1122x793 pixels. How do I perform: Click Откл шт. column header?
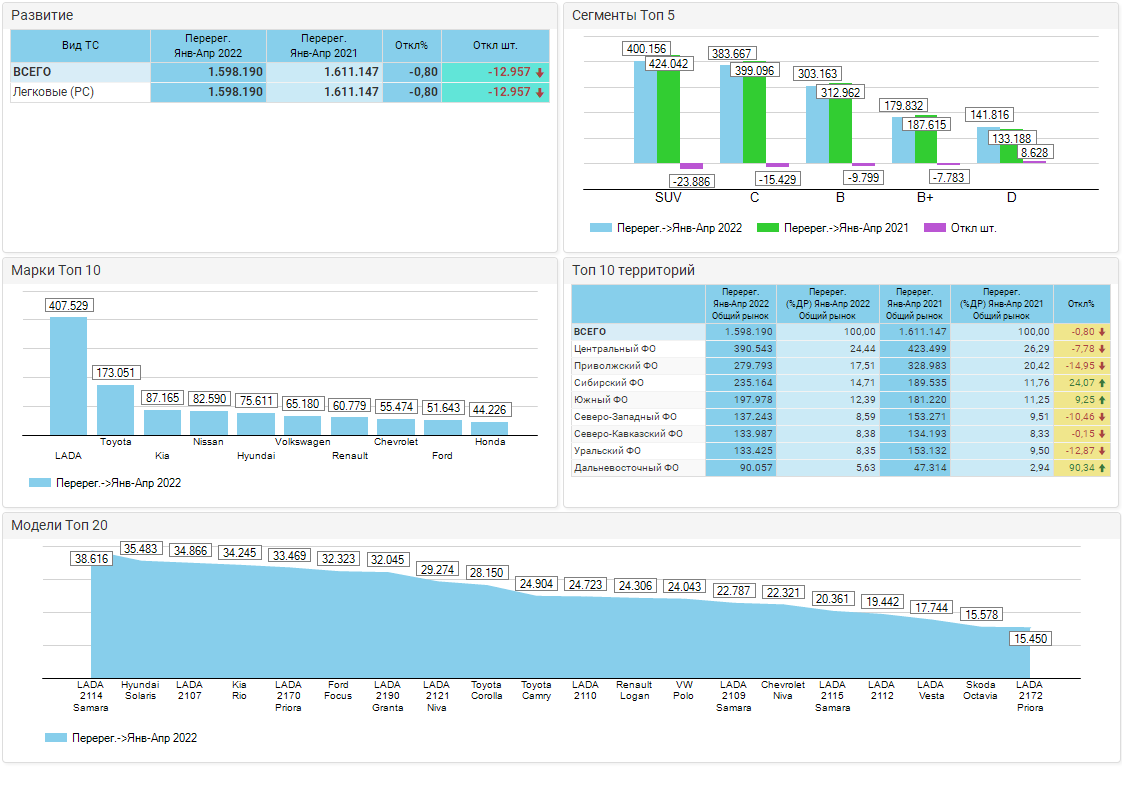[495, 46]
